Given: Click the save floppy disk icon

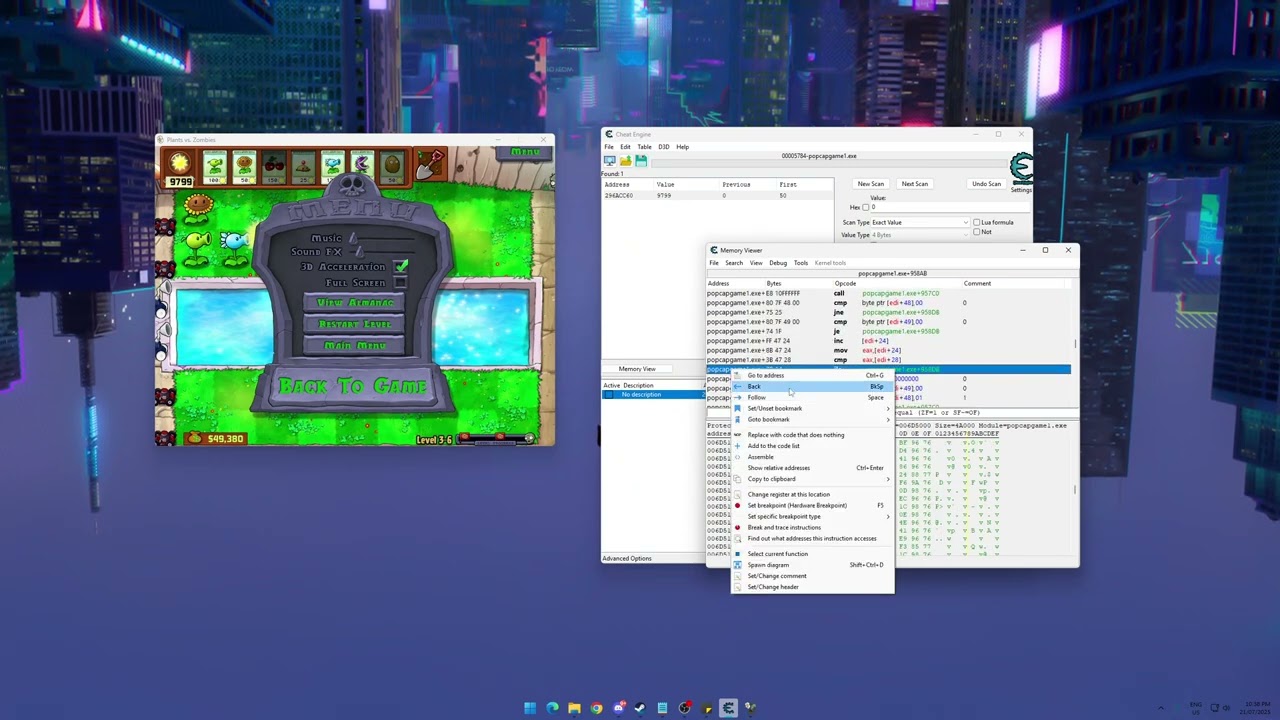Looking at the screenshot, I should tap(641, 161).
